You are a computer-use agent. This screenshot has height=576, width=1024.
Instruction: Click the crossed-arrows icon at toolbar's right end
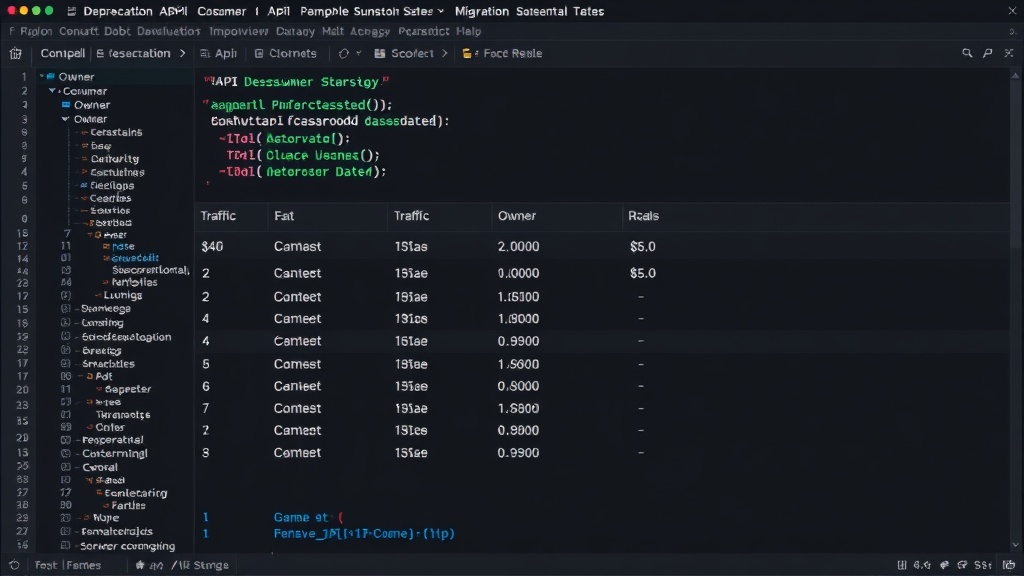point(1009,53)
